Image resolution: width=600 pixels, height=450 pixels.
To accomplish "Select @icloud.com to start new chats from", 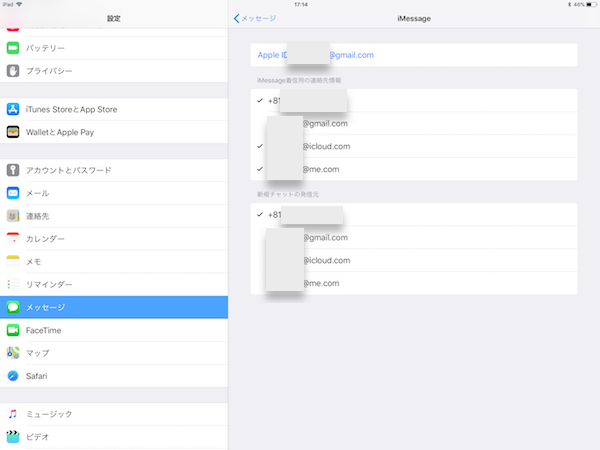I will [x=414, y=260].
